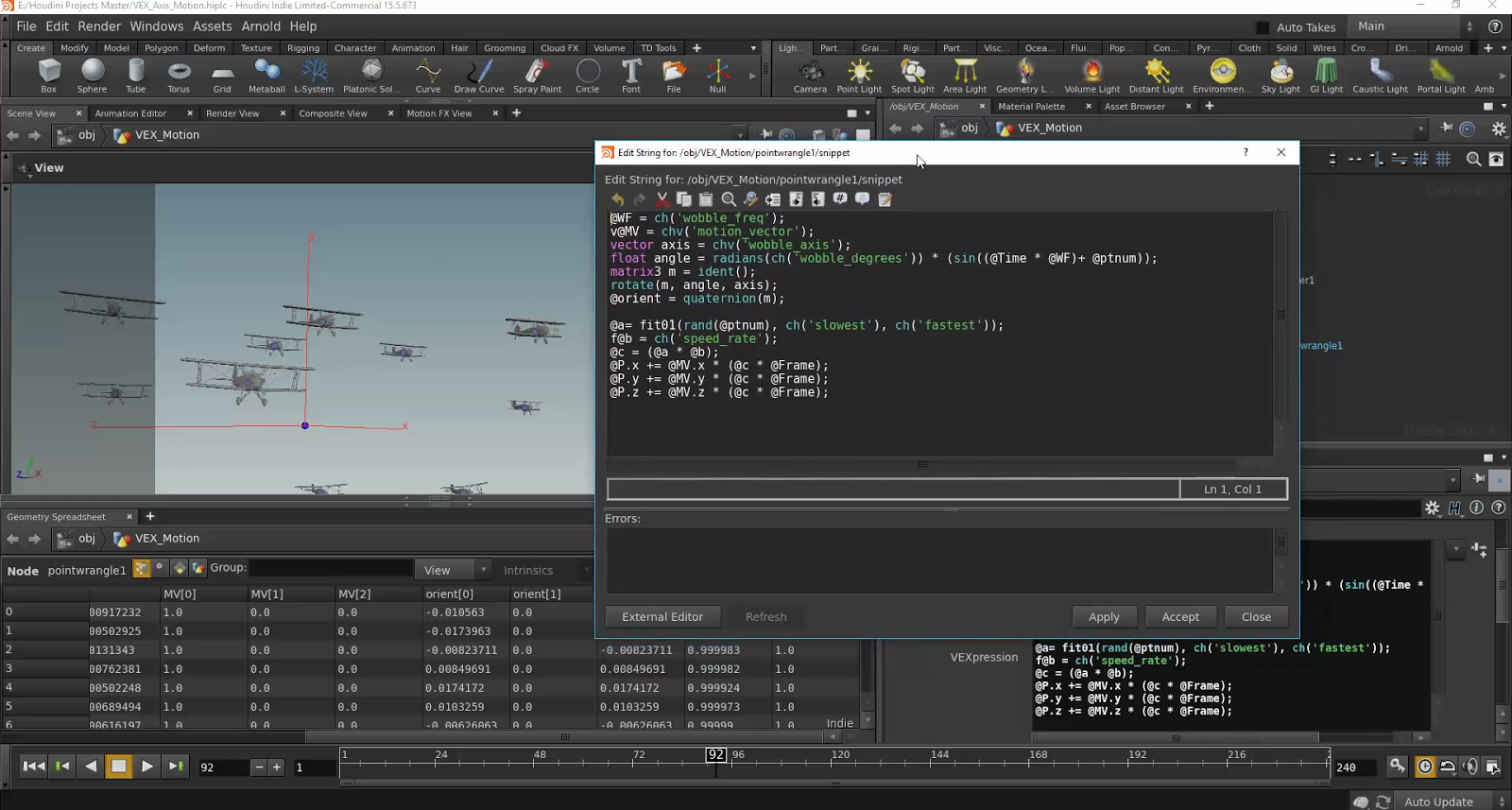This screenshot has height=810, width=1512.
Task: Add a Spot Light from the shelf
Action: pos(912,76)
